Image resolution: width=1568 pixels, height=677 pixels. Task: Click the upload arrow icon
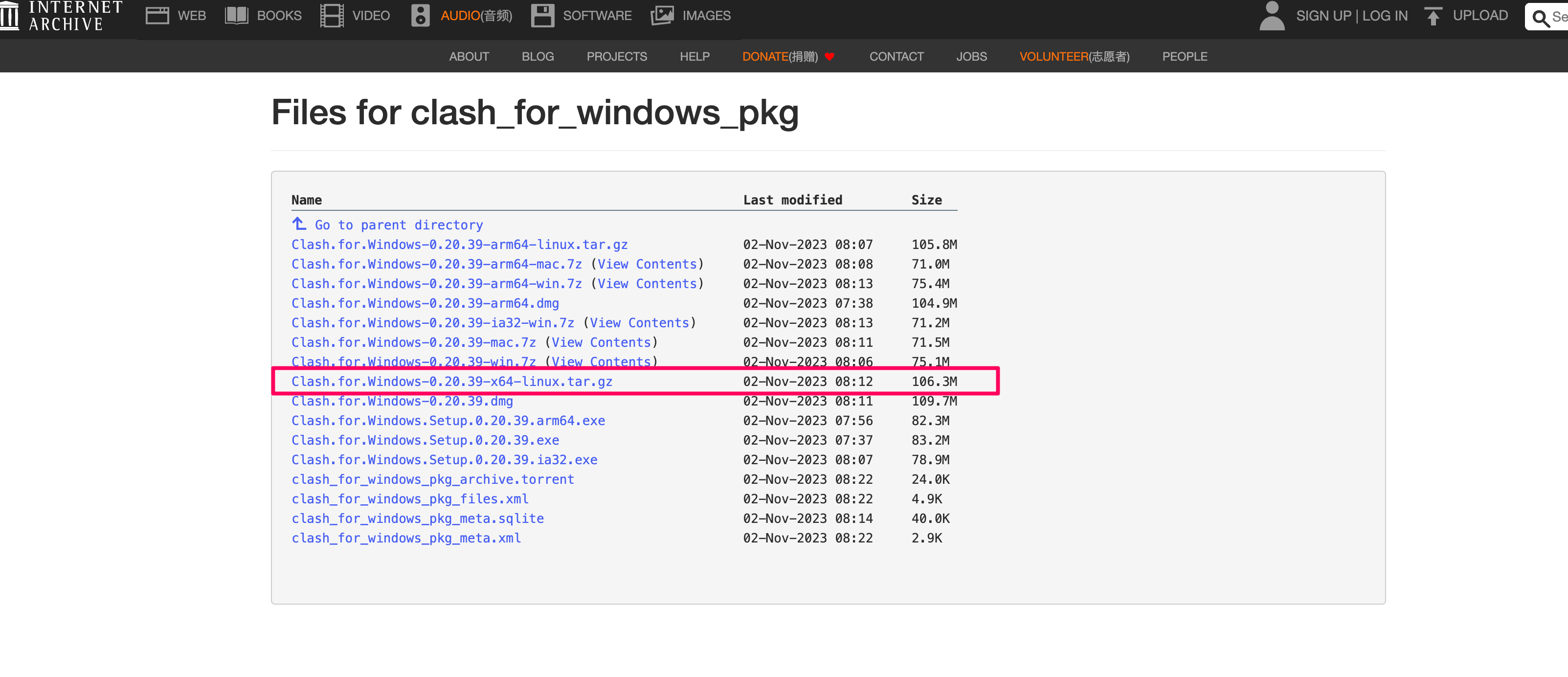[x=1433, y=16]
